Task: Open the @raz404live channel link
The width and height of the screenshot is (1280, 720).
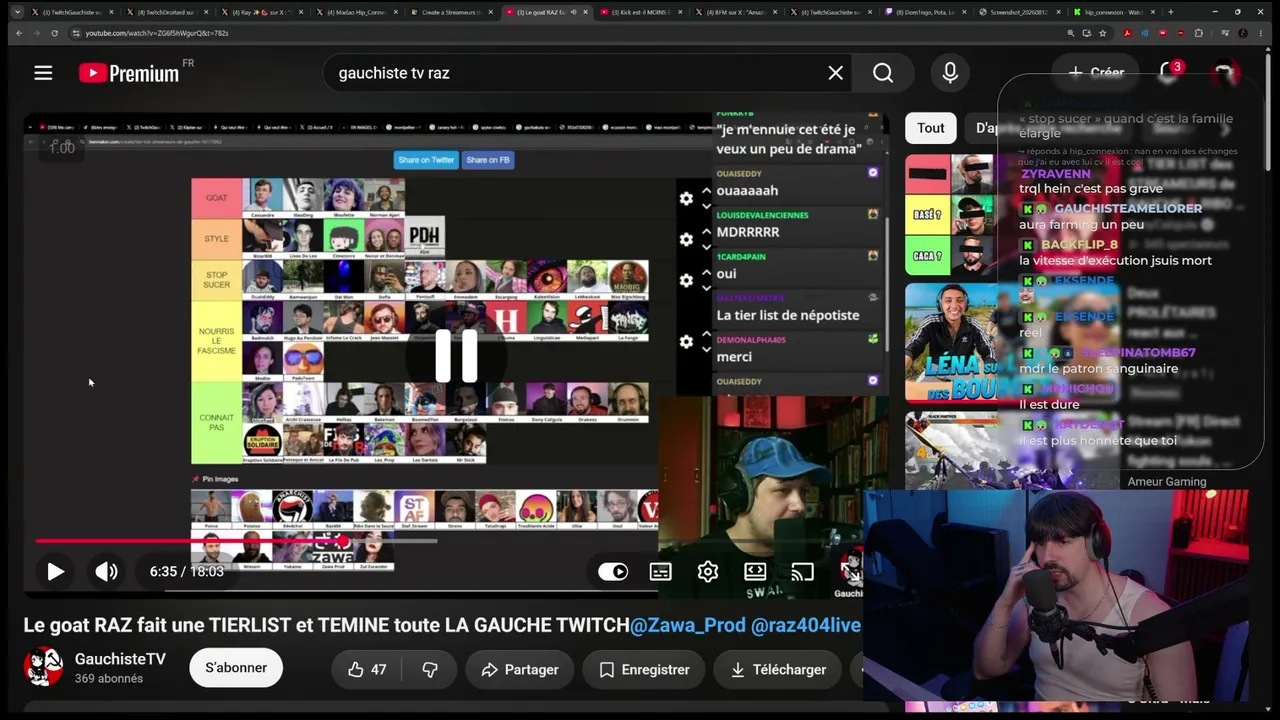Action: click(806, 625)
